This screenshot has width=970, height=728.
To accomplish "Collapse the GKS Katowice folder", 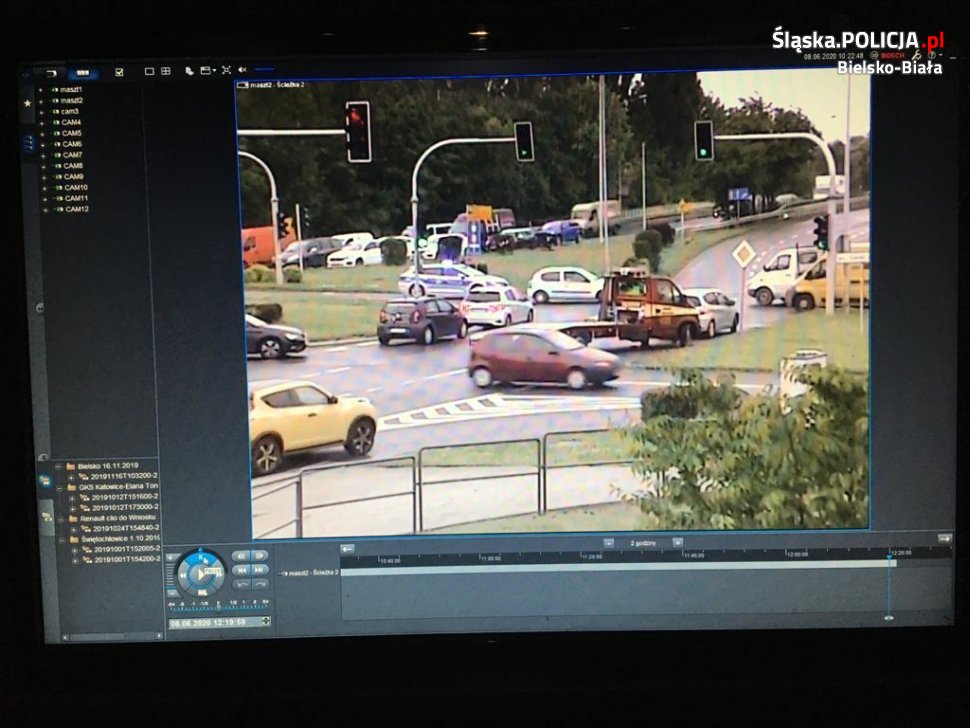I will (x=60, y=487).
